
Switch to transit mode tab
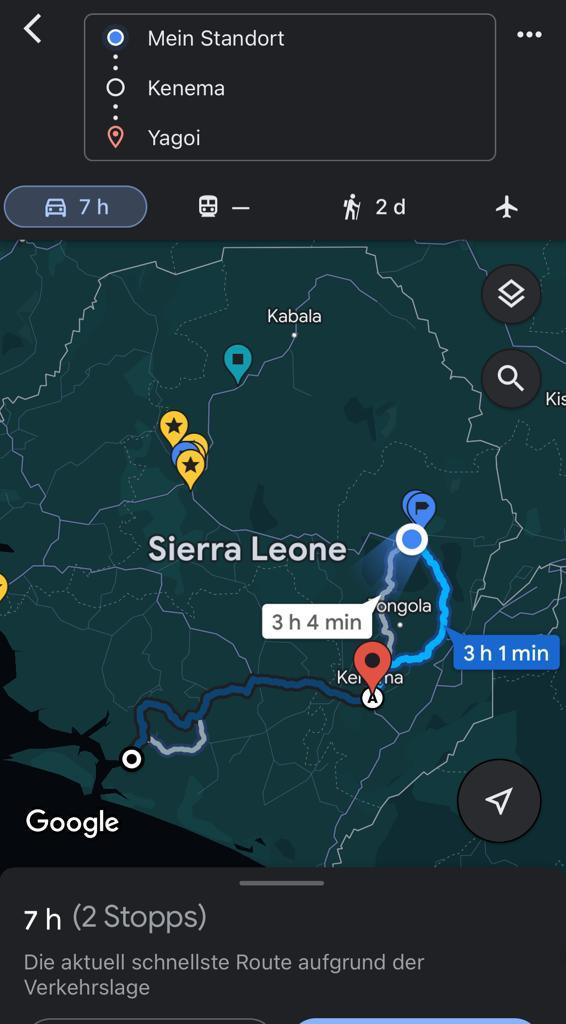pyautogui.click(x=223, y=208)
